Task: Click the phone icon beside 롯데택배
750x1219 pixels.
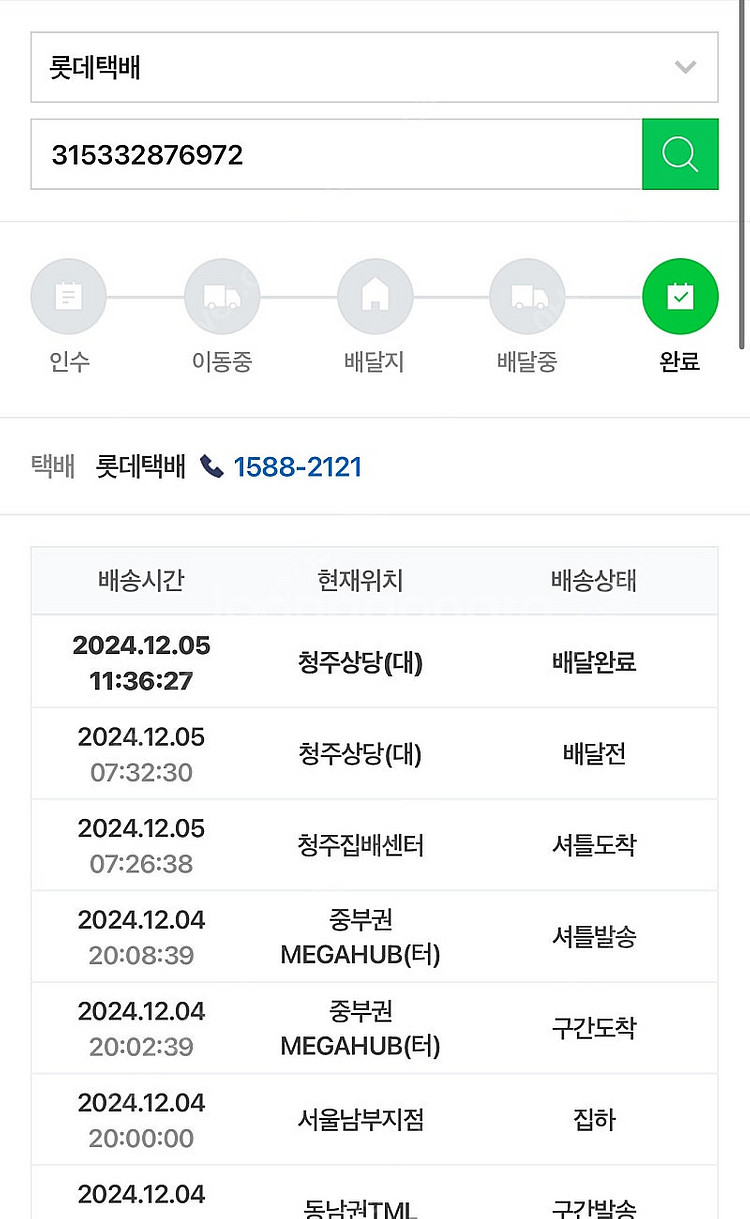Action: pos(212,467)
